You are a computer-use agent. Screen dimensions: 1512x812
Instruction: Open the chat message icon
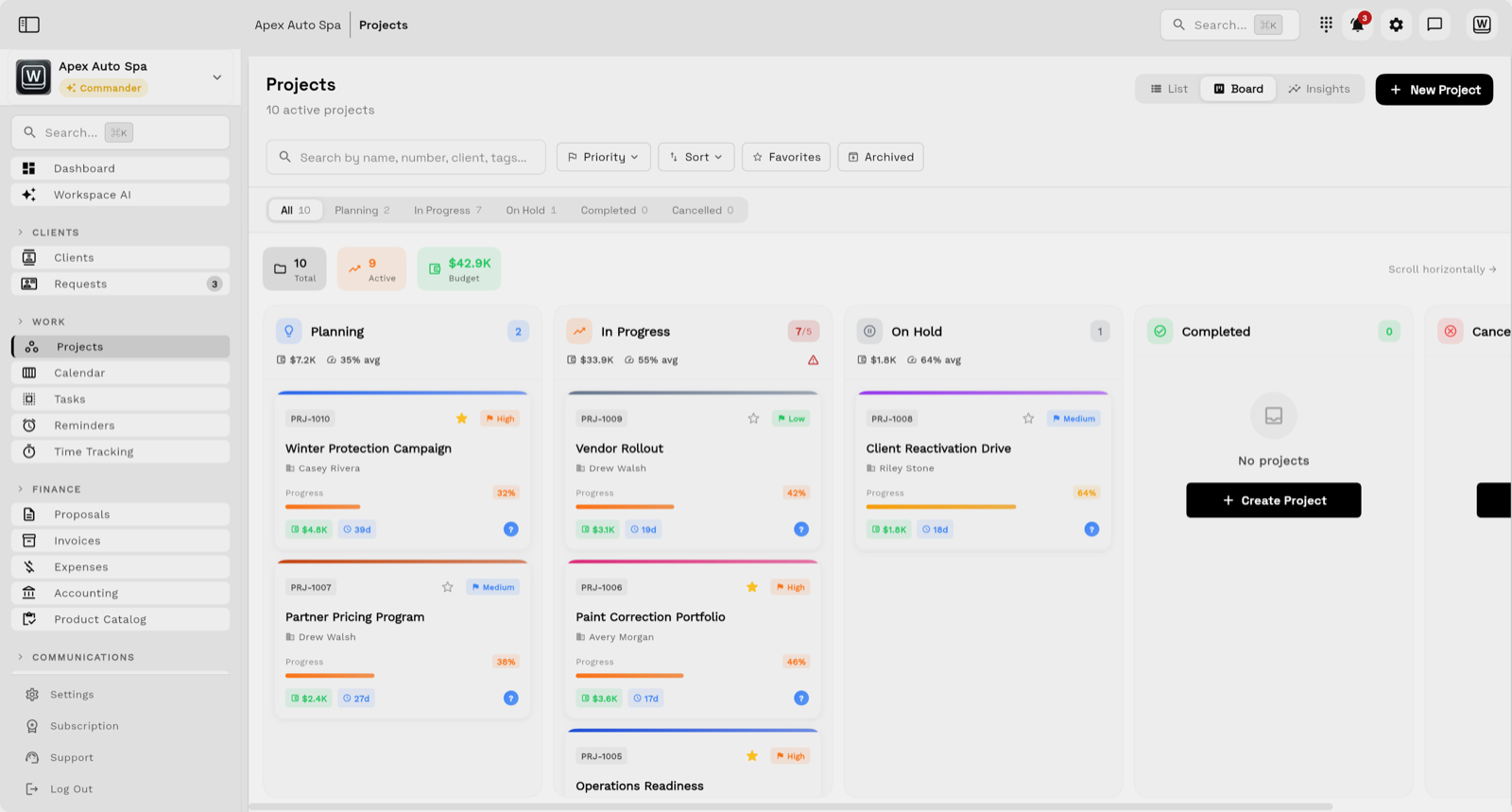1435,25
